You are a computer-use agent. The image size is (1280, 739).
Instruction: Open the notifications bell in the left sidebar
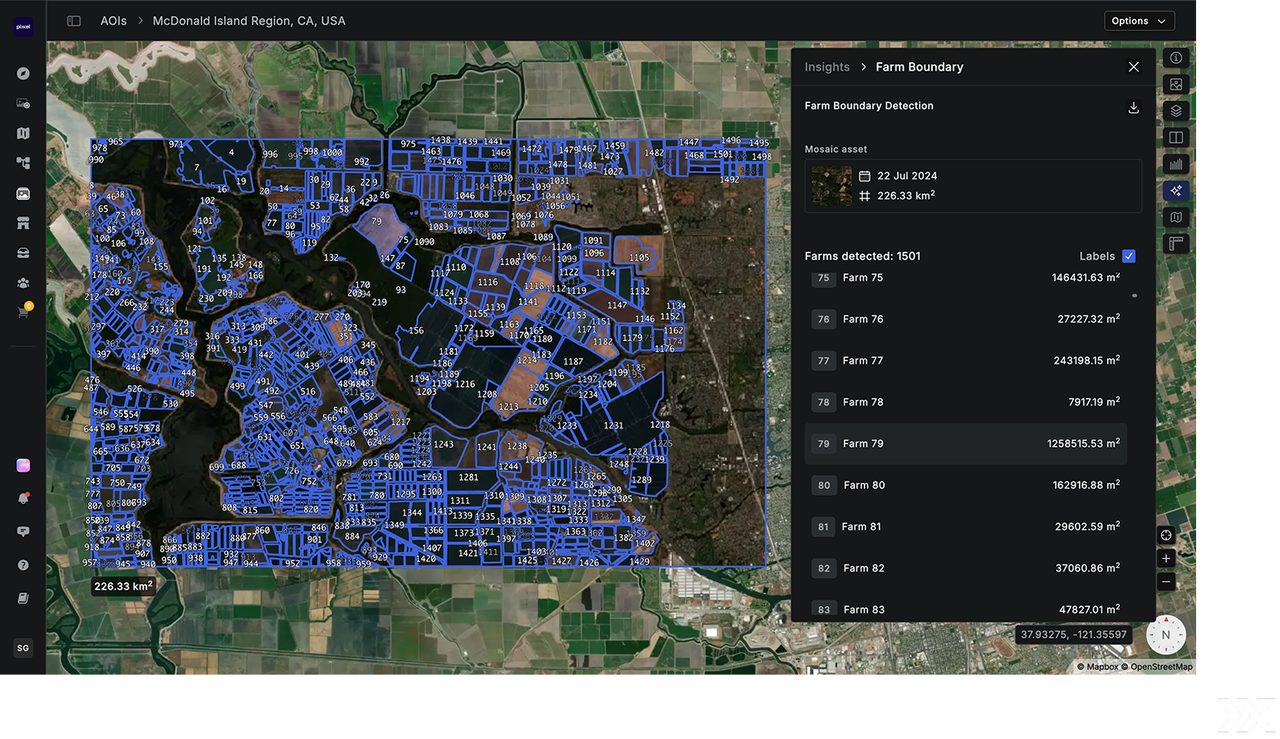tap(23, 498)
